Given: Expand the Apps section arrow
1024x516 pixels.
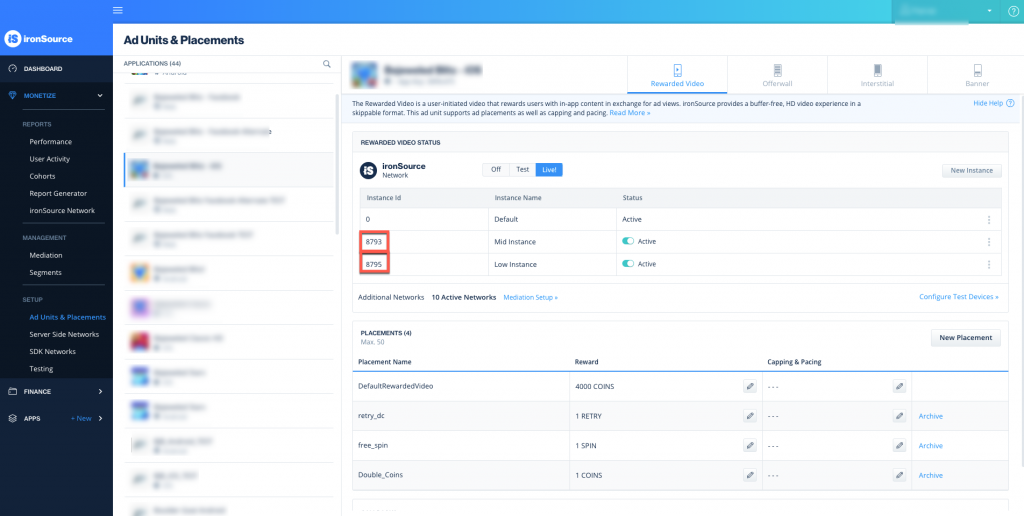Looking at the screenshot, I should click(100, 418).
